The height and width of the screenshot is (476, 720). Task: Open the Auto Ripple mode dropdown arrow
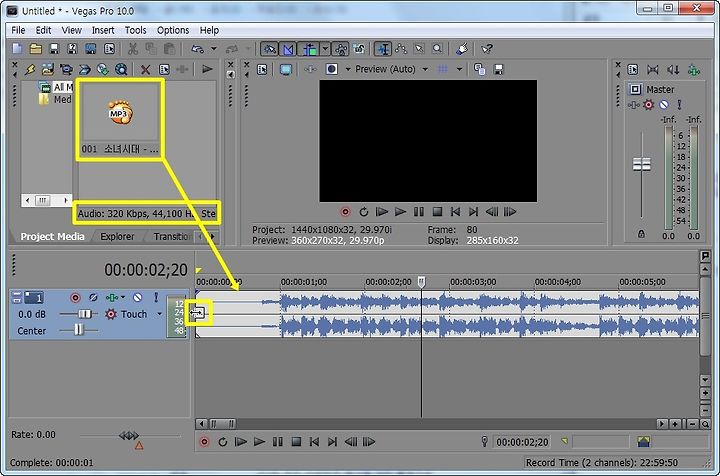[325, 49]
